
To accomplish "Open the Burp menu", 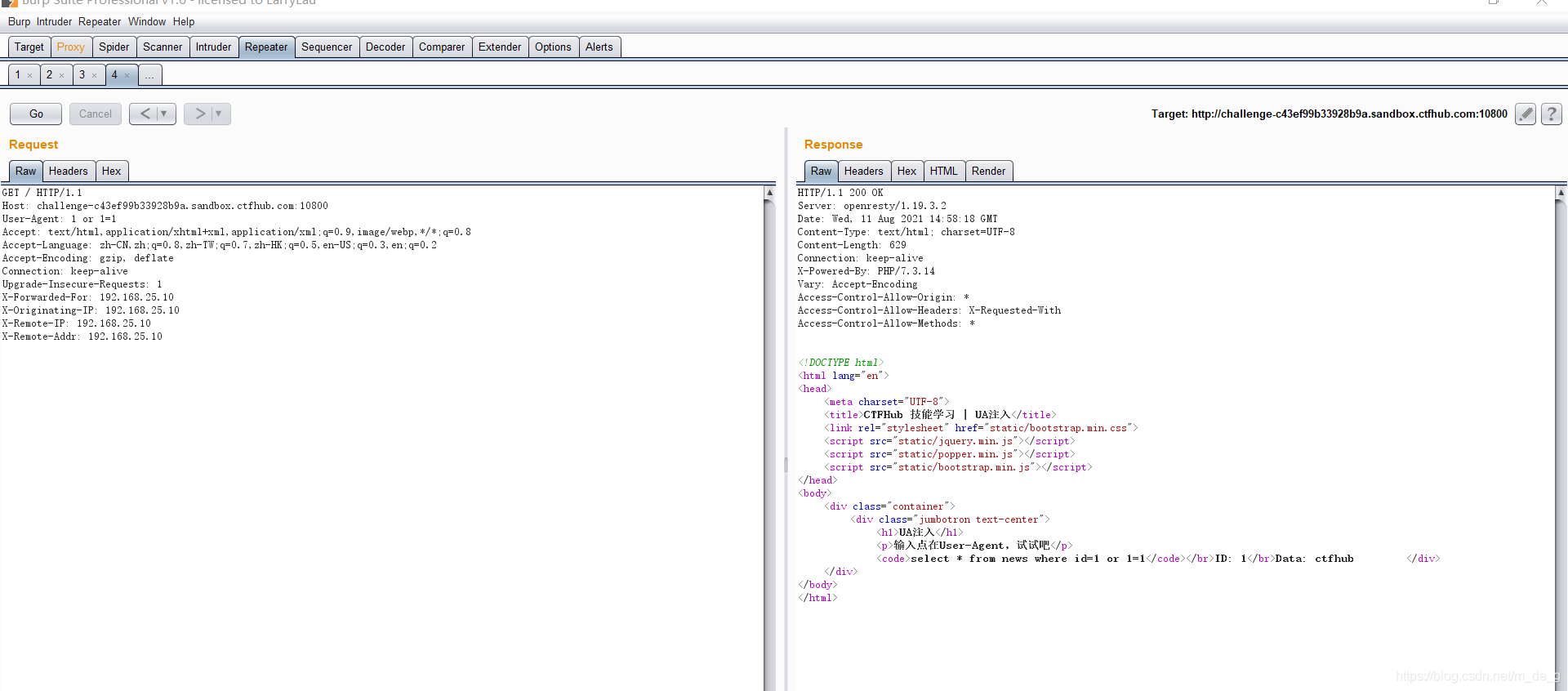I will click(x=19, y=22).
